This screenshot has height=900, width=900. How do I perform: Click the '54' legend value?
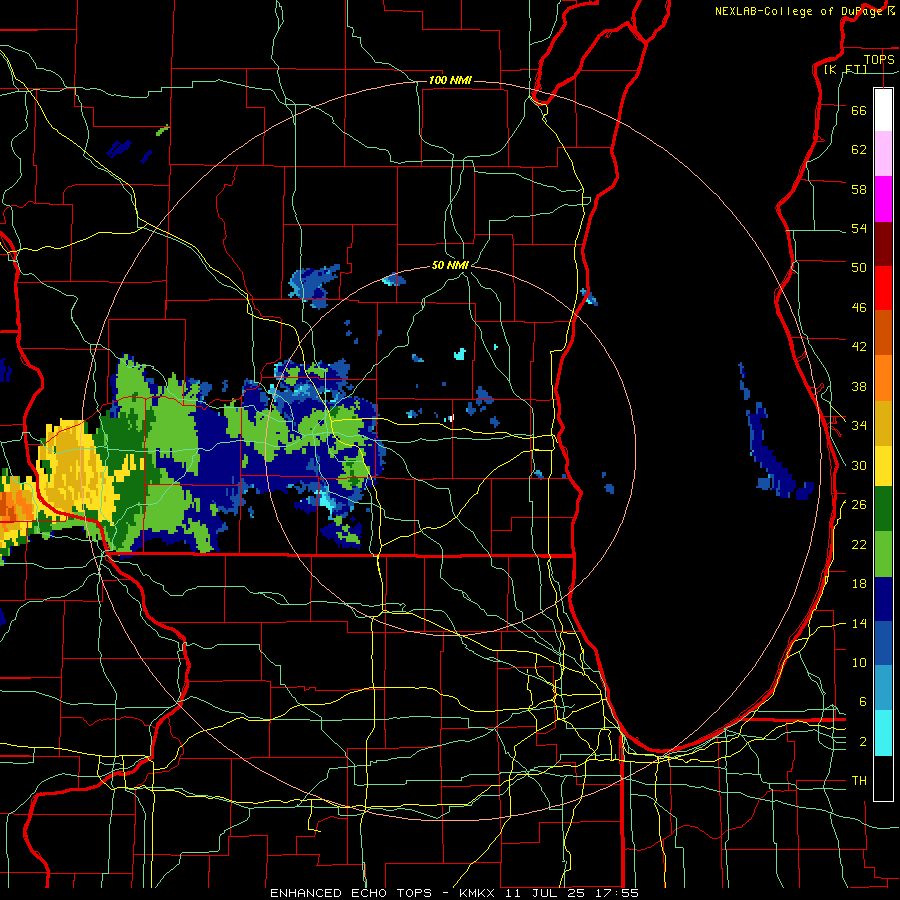[x=859, y=228]
